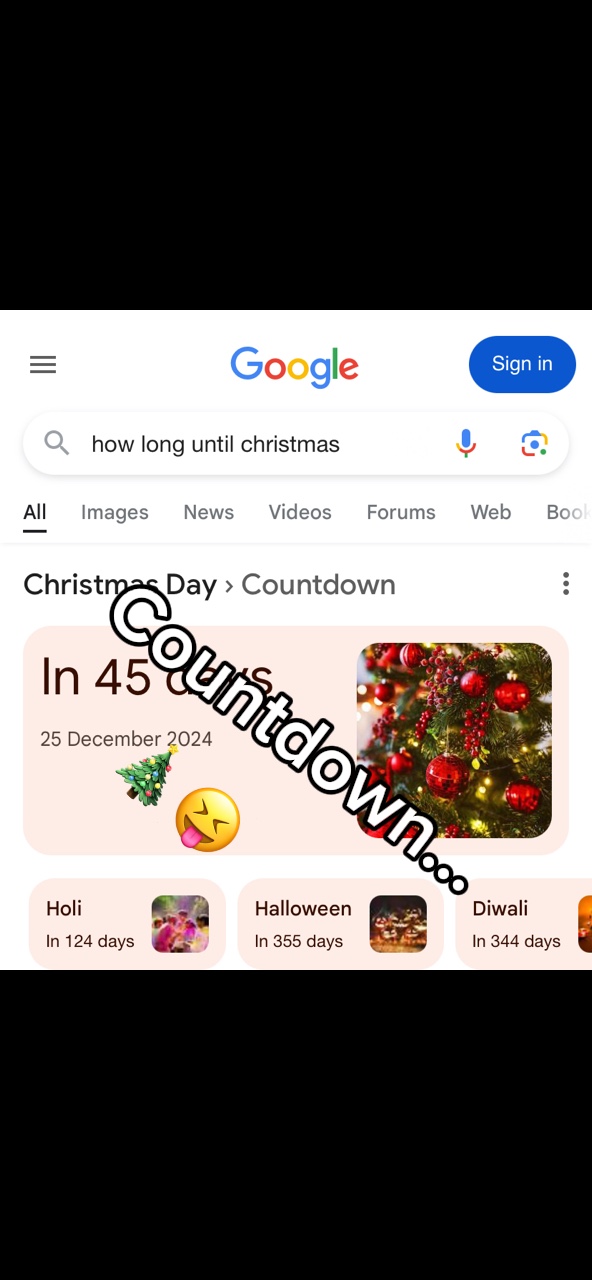Open the Christmas ornaments tree image
This screenshot has width=592, height=1280.
coord(454,740)
